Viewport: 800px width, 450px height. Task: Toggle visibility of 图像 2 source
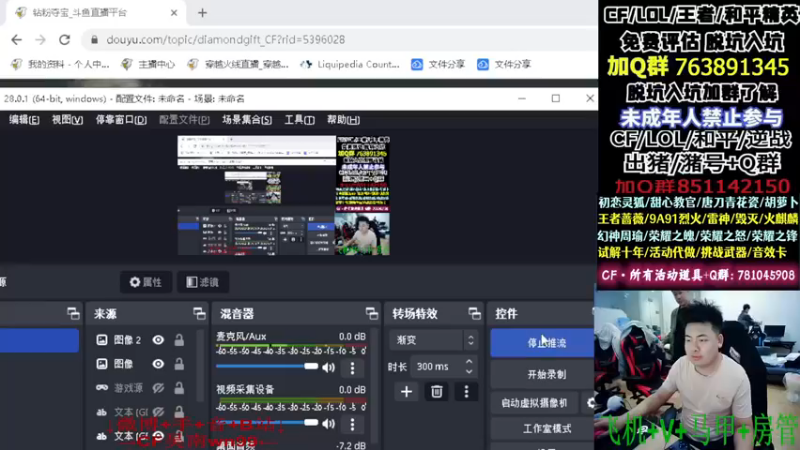tap(158, 340)
